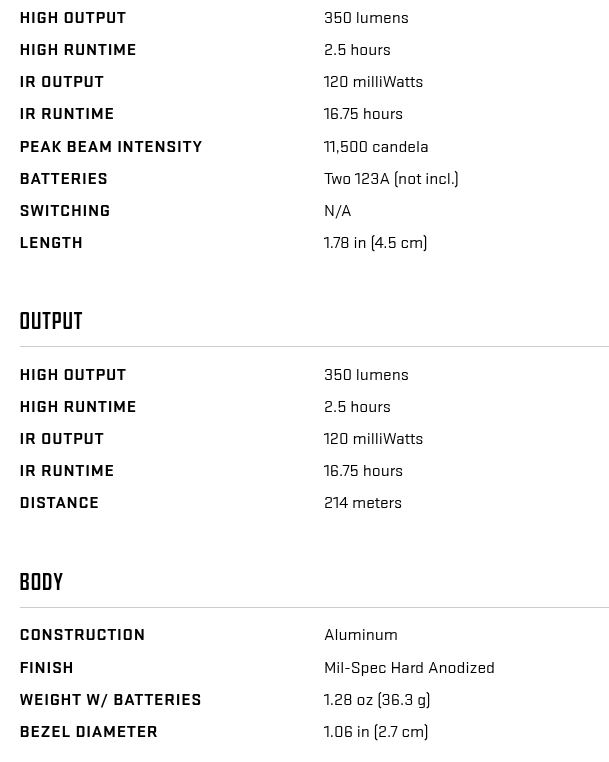Image resolution: width=609 pixels, height=762 pixels.
Task: Select the SWITCHING label
Action: pos(65,211)
